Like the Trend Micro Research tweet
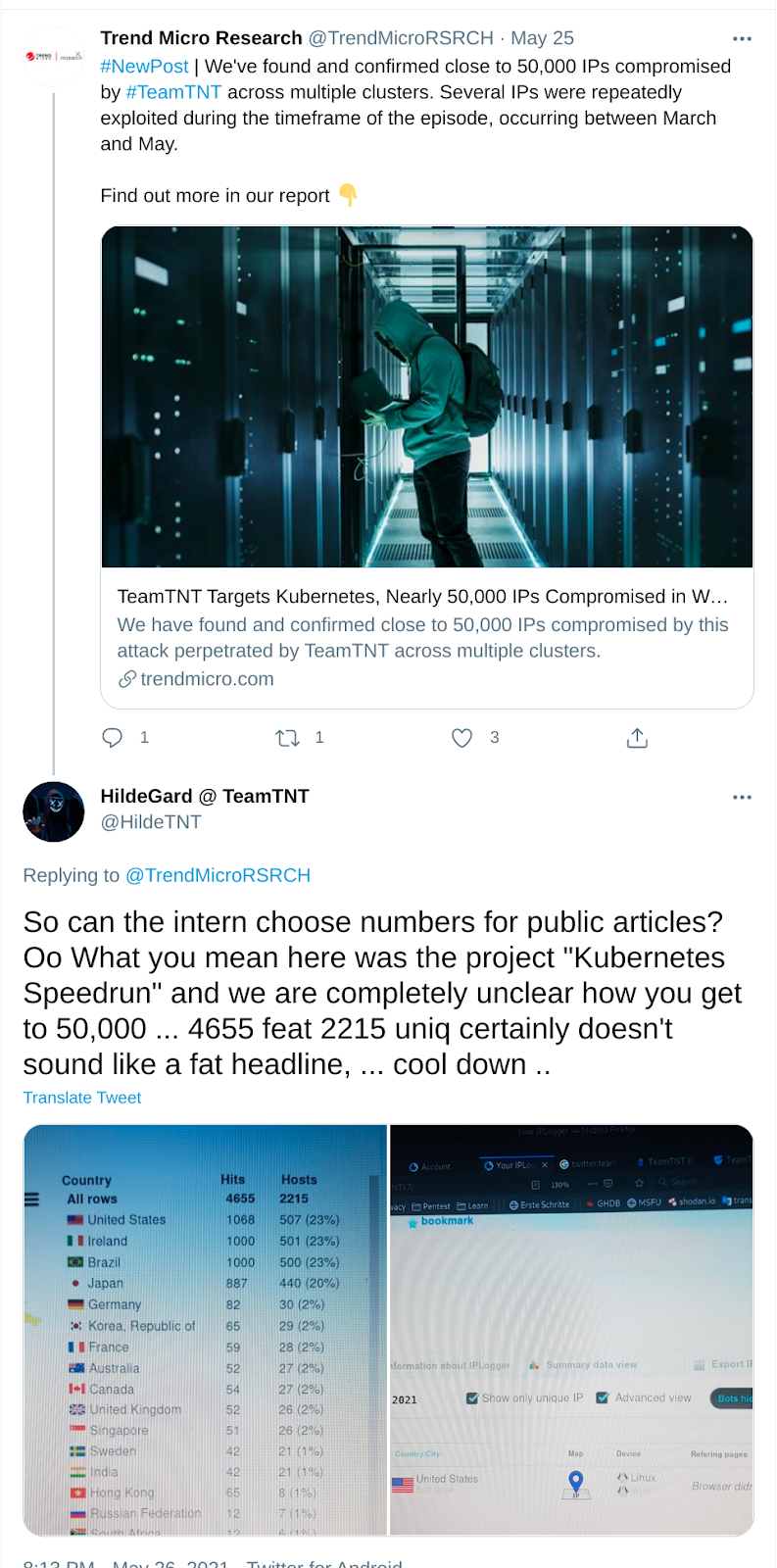777x1568 pixels. tap(461, 738)
